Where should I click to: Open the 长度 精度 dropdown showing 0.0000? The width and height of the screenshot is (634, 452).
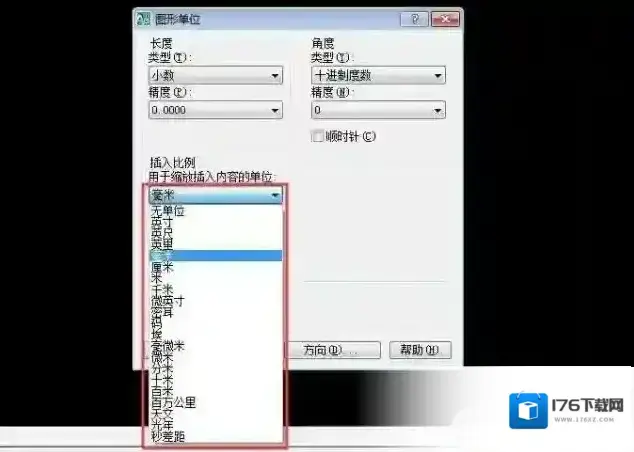[216, 110]
